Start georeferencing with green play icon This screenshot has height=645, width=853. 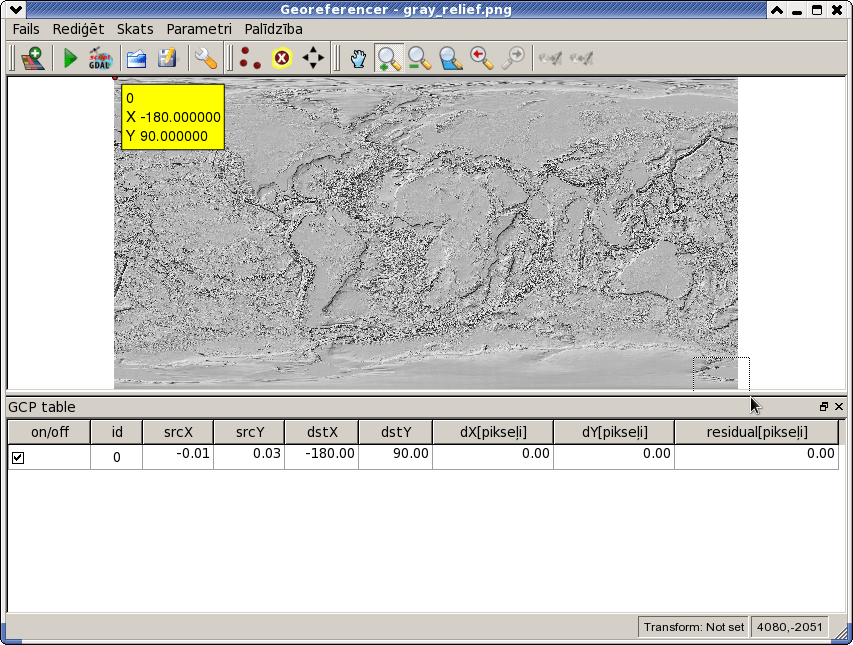(70, 58)
